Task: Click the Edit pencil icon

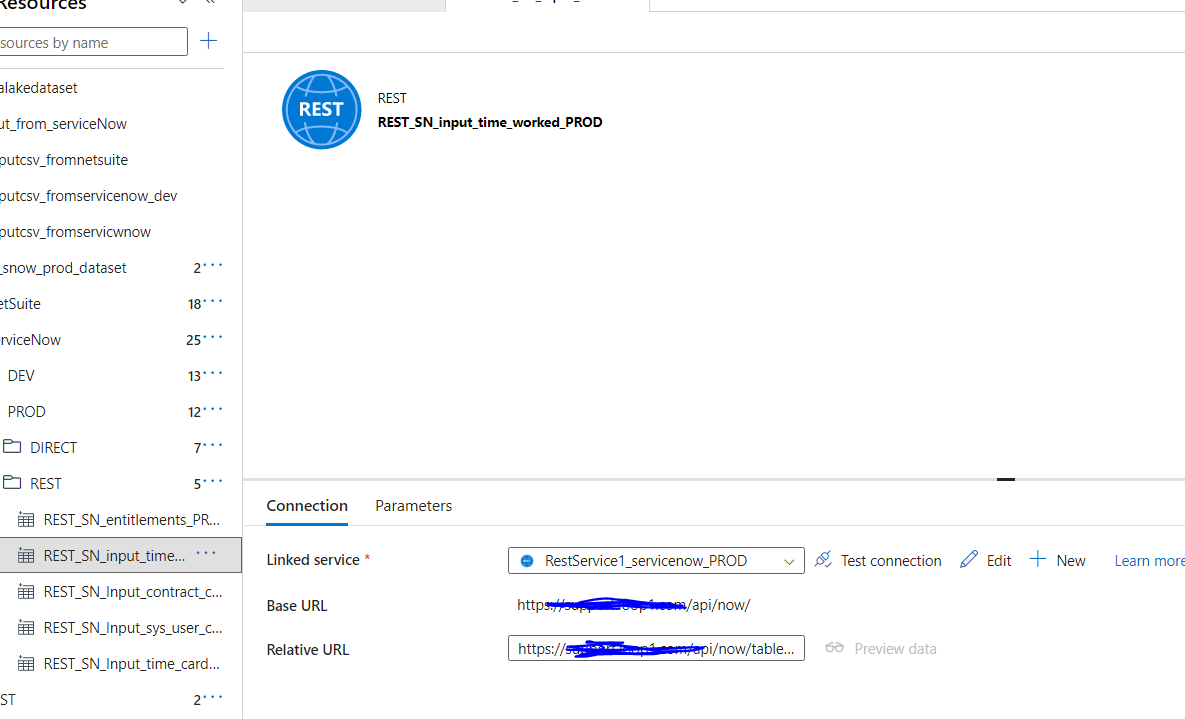Action: click(969, 559)
